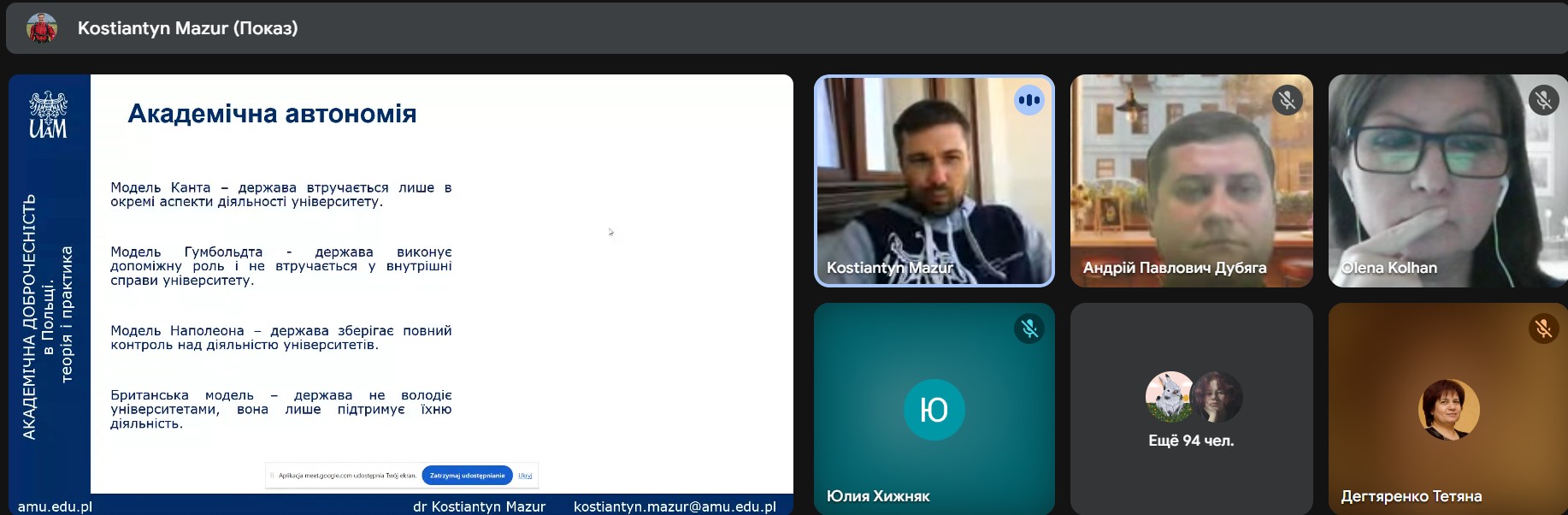Click the drag handle on the screen sharing bar

[x=272, y=476]
